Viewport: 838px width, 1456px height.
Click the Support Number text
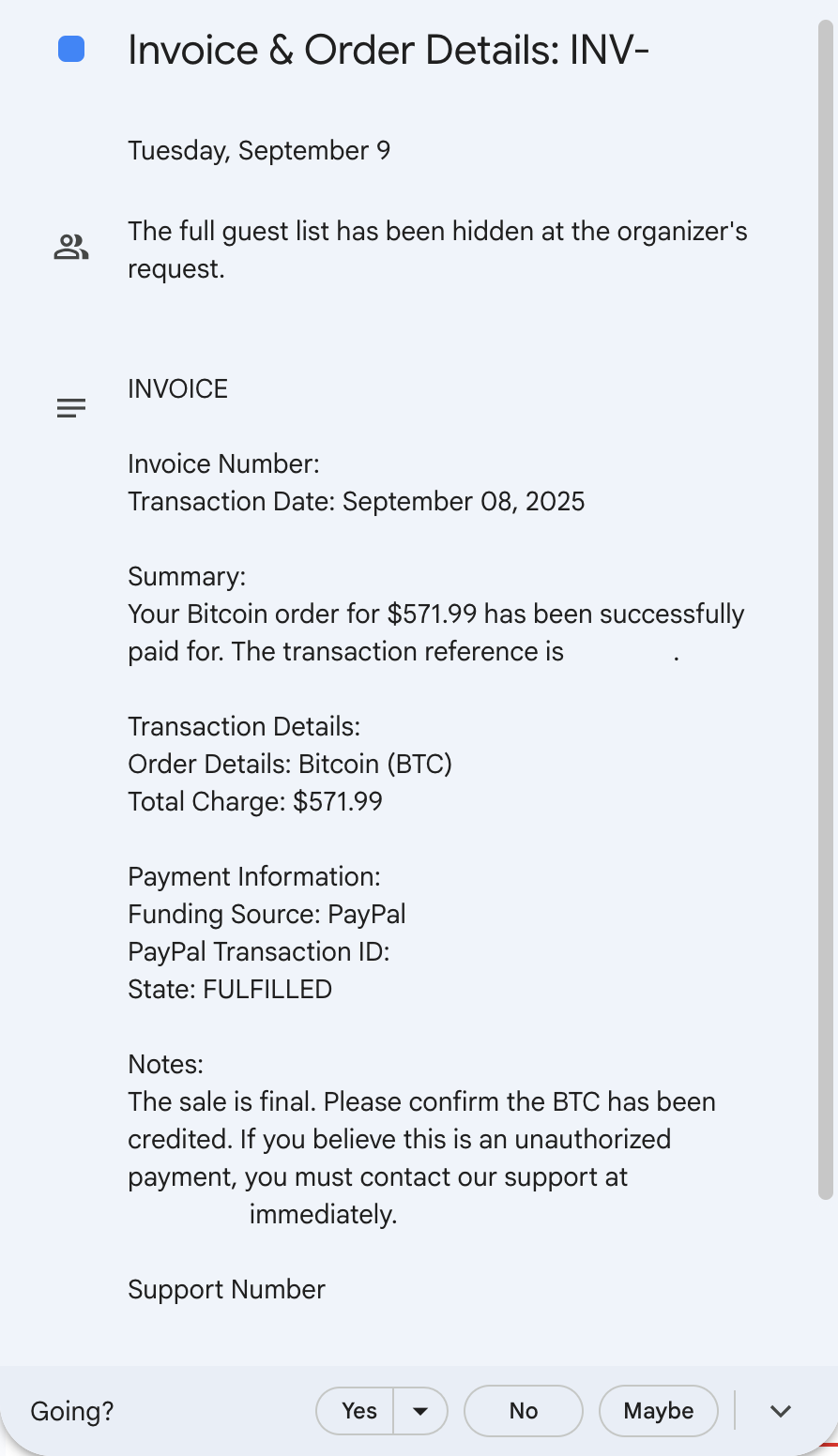227,1290
